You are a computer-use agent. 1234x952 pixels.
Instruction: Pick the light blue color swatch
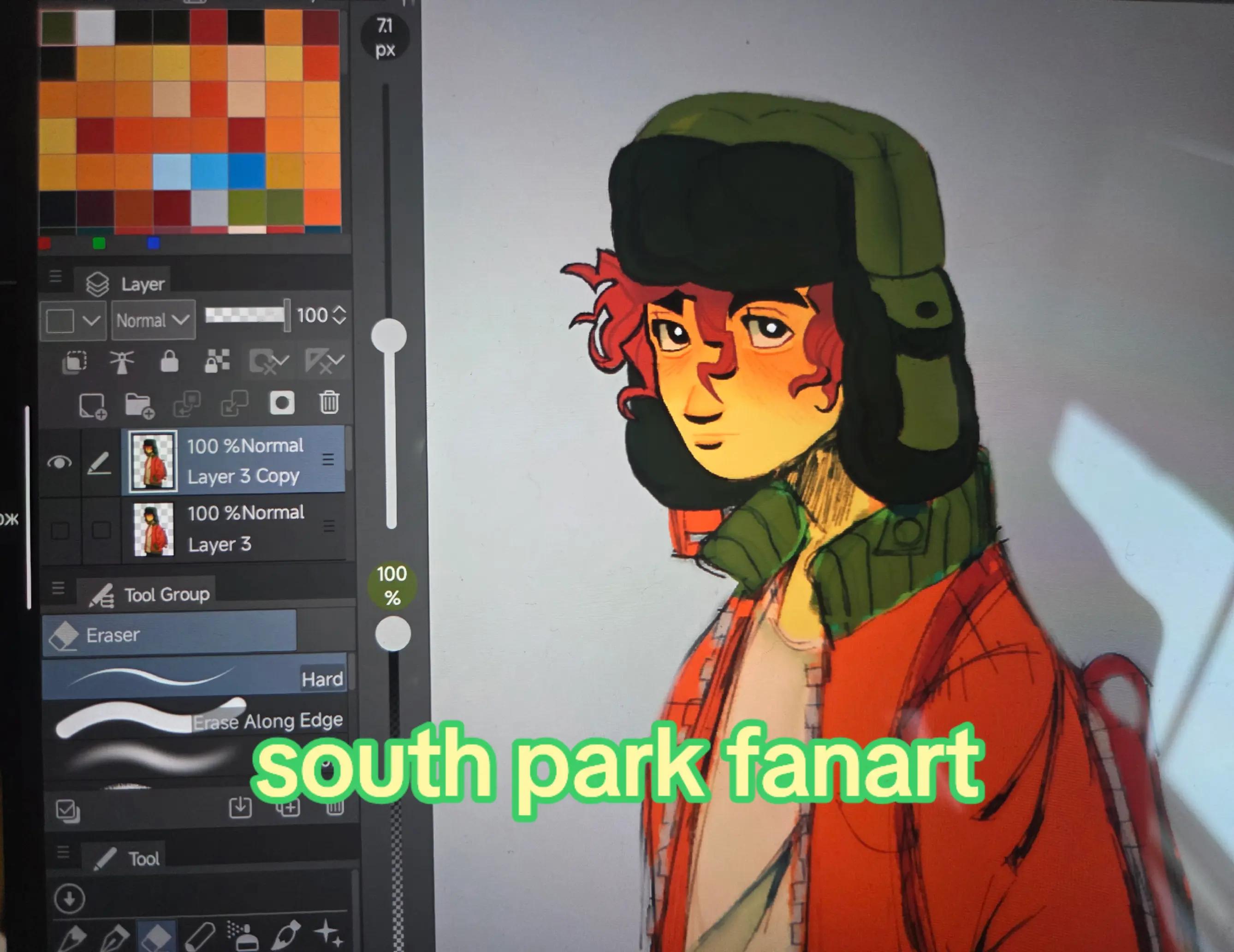pos(171,172)
